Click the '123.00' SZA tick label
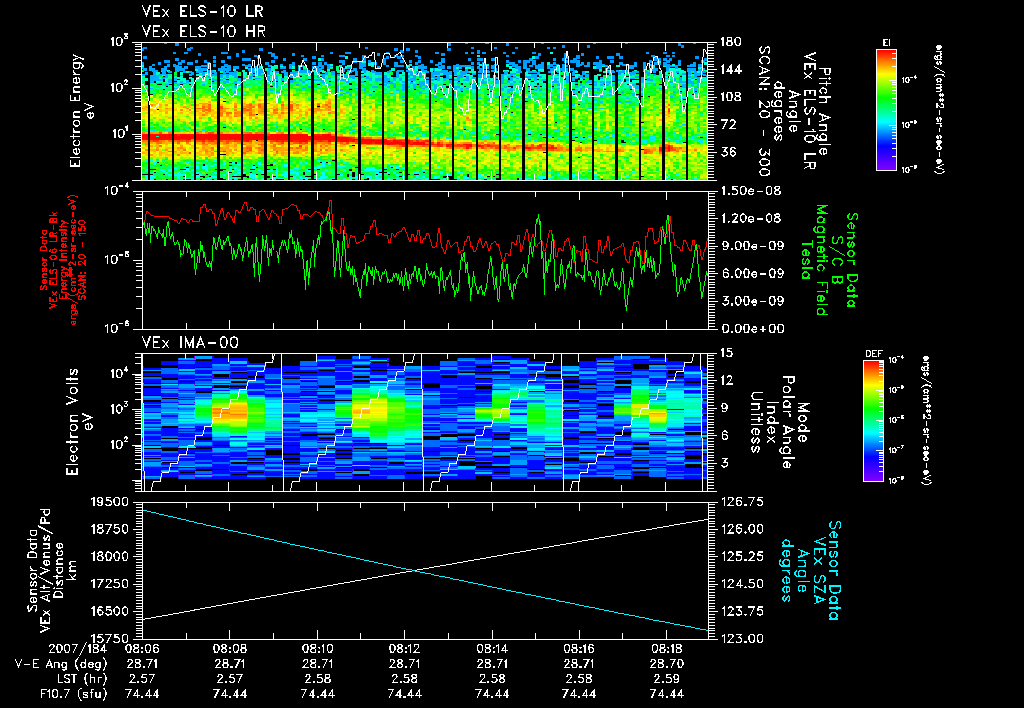The image size is (1024, 708). [x=741, y=639]
